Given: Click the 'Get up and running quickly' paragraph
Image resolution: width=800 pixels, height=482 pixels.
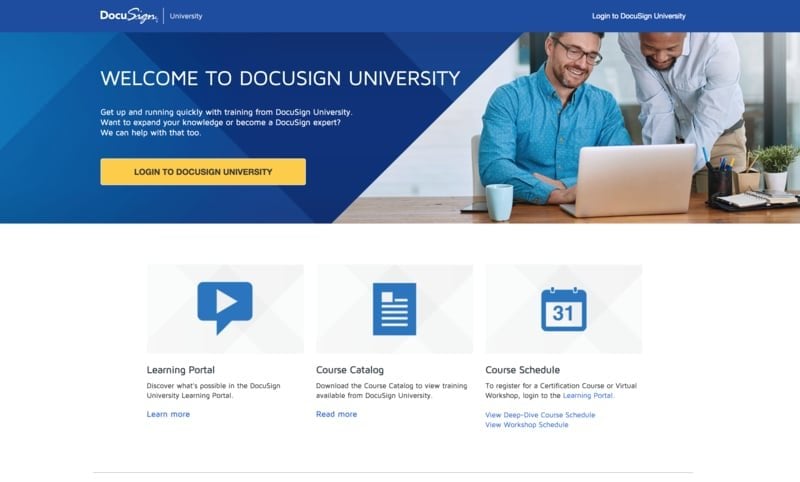Looking at the screenshot, I should coord(226,122).
